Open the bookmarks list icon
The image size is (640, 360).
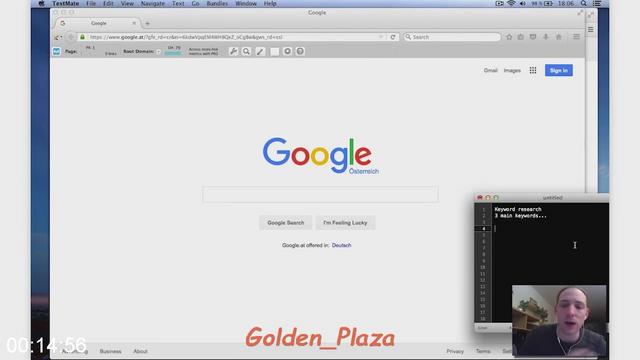coord(521,37)
